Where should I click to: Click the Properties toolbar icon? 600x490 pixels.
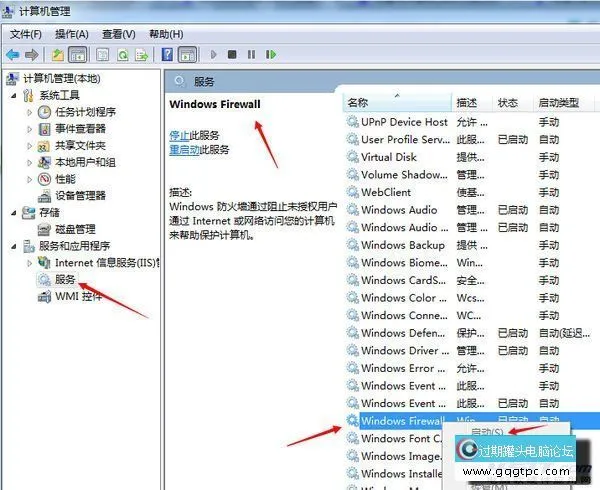coord(103,55)
